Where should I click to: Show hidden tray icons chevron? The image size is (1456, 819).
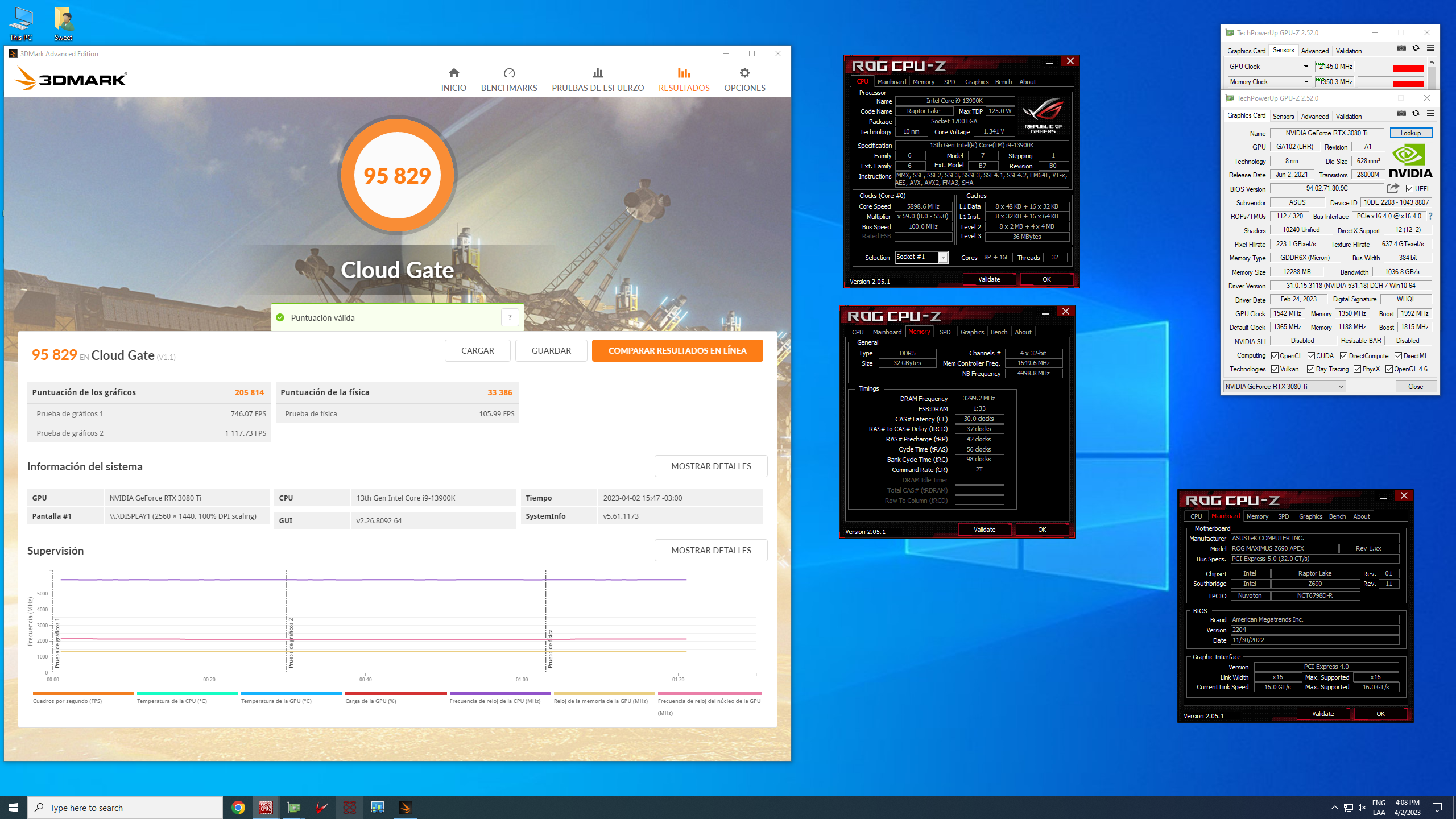1335,808
